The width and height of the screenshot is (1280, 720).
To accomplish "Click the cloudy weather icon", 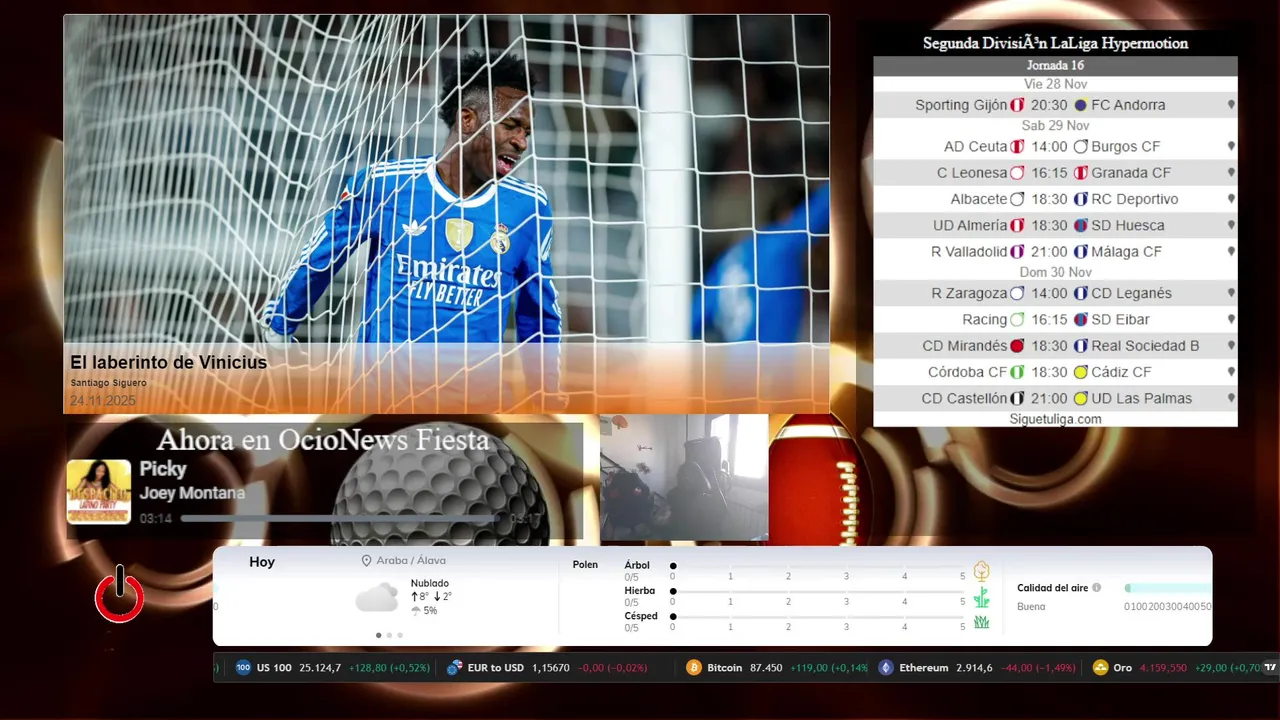I will pos(377,598).
